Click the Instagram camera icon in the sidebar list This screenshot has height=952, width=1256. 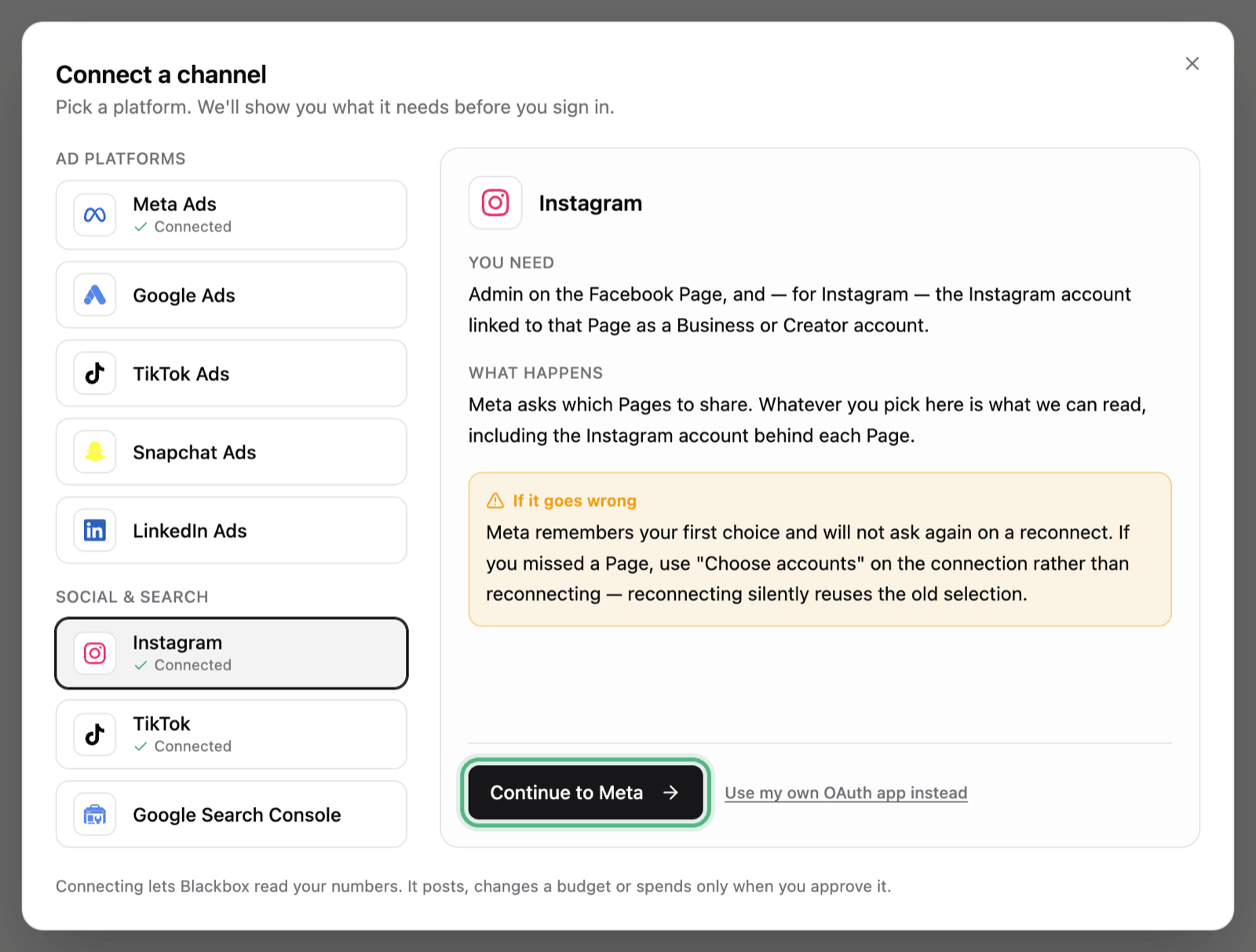click(x=95, y=653)
